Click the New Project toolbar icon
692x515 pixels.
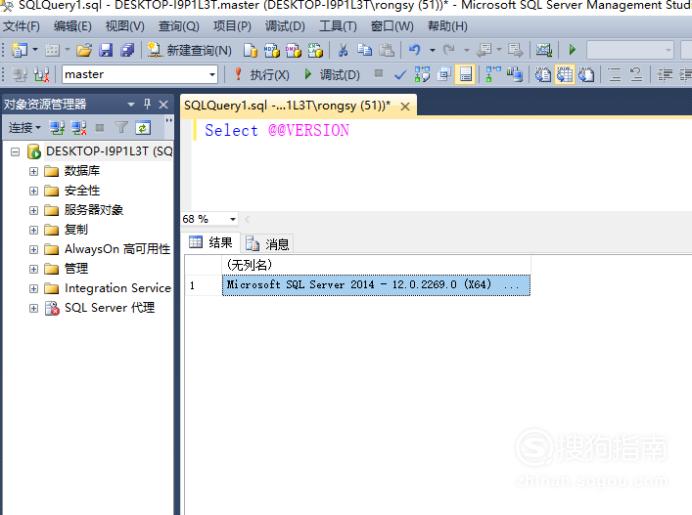(x=19, y=50)
